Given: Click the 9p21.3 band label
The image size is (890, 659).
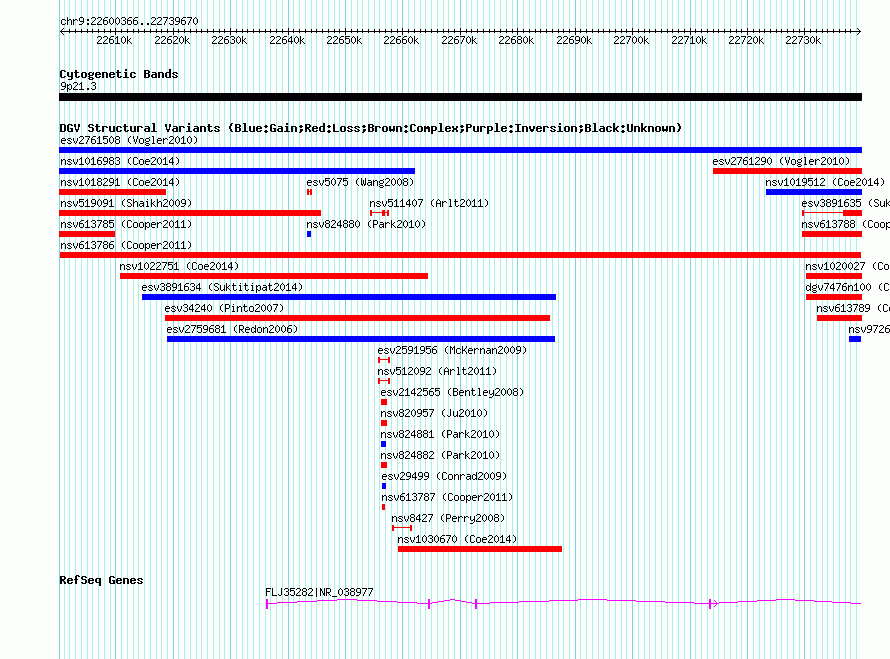Looking at the screenshot, I should [x=78, y=86].
